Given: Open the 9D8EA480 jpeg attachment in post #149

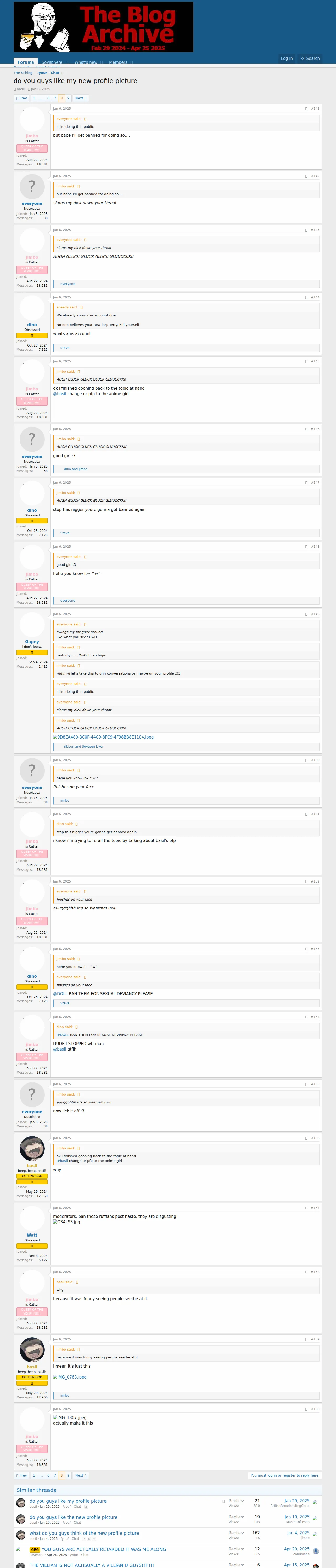Looking at the screenshot, I should tap(103, 737).
